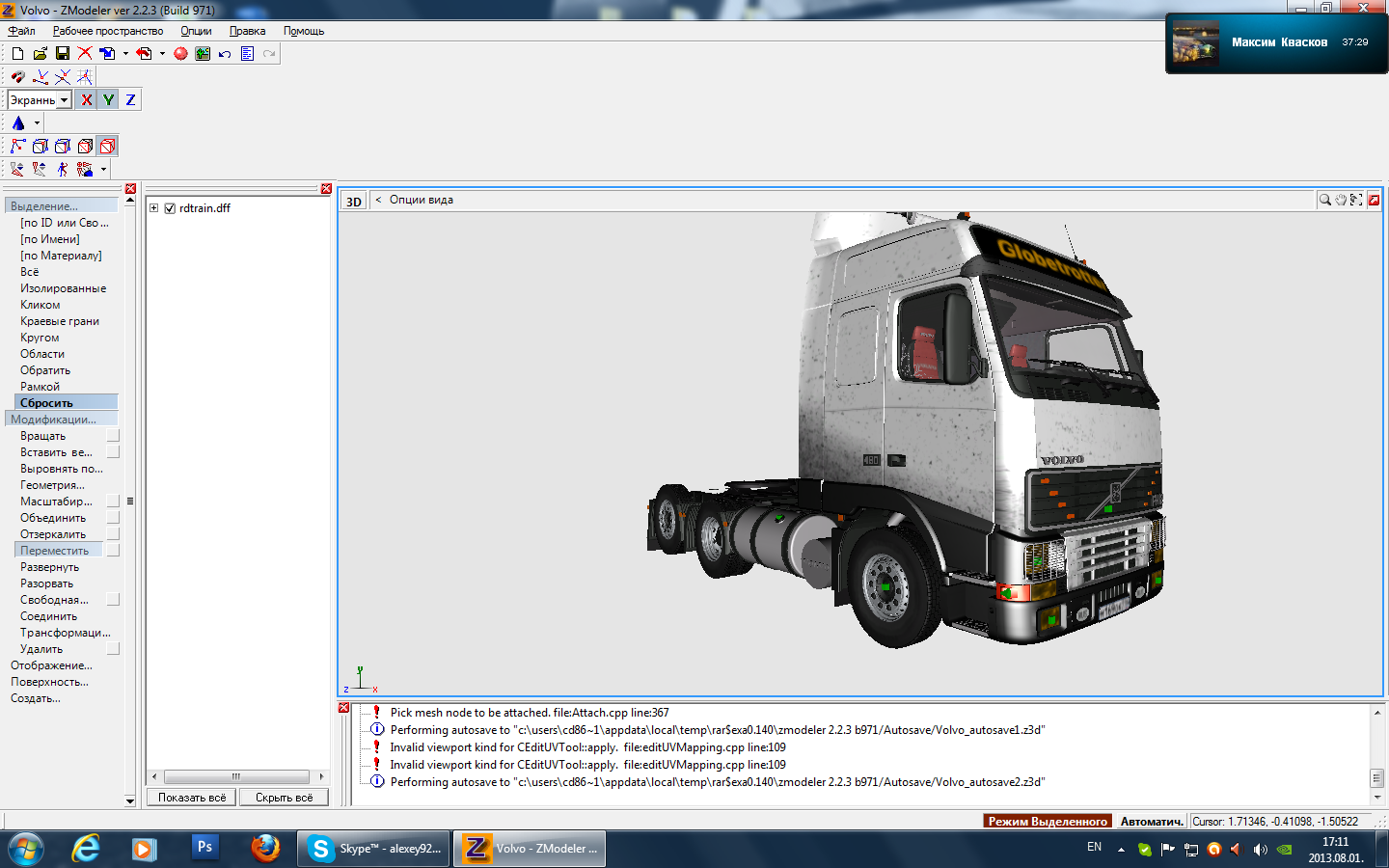Save the project with the floppy disk icon
The width and height of the screenshot is (1389, 868).
point(63,54)
